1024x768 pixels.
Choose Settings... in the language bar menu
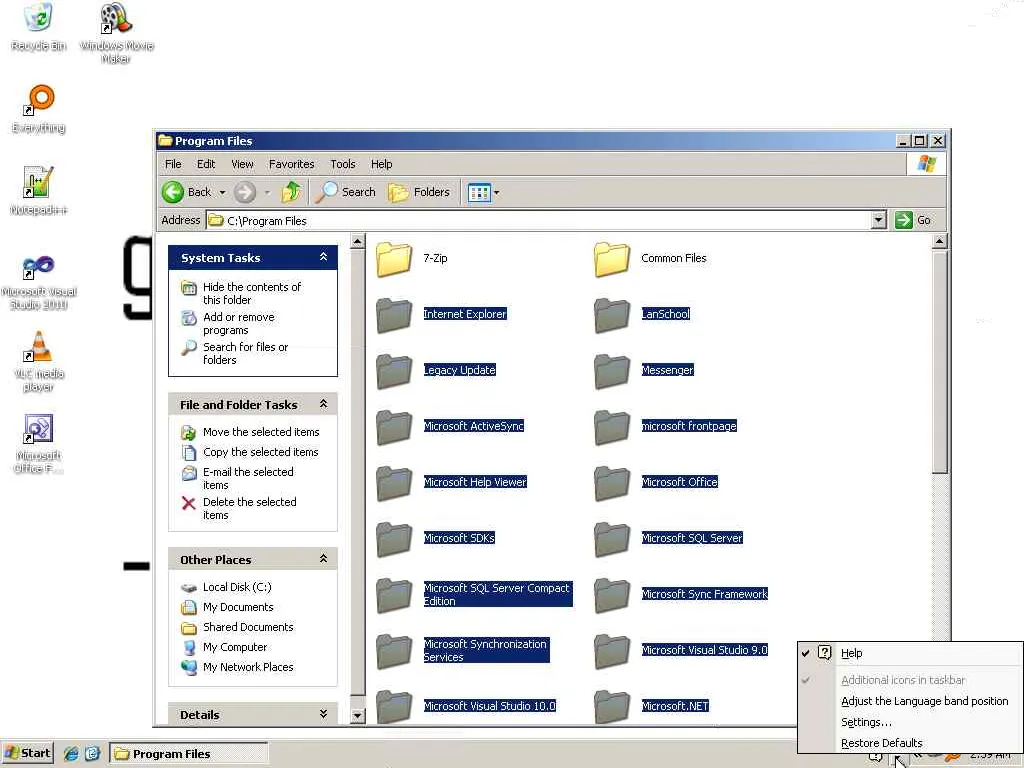pyautogui.click(x=866, y=722)
